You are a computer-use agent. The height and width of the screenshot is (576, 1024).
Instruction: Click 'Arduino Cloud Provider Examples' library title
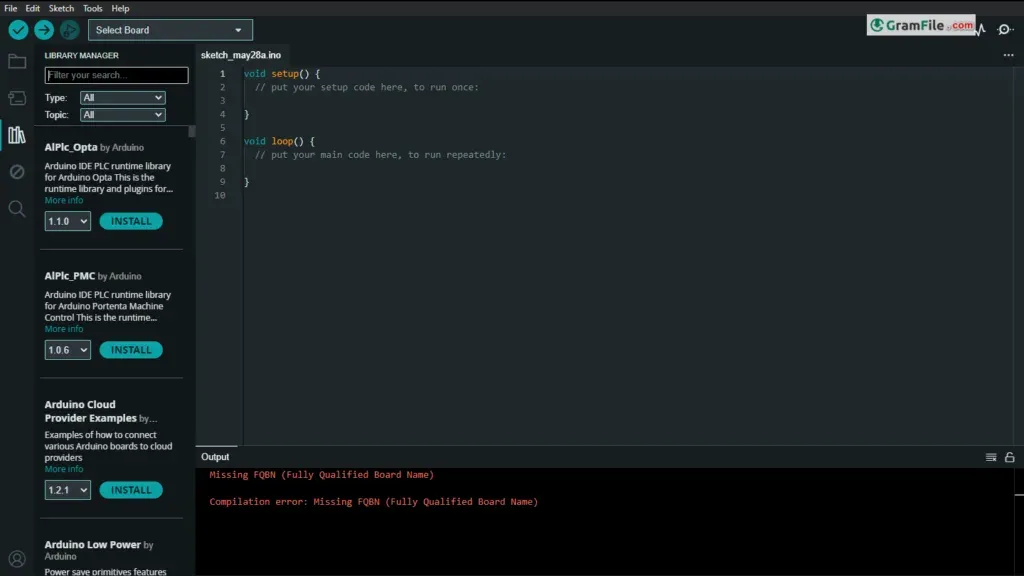(90, 411)
